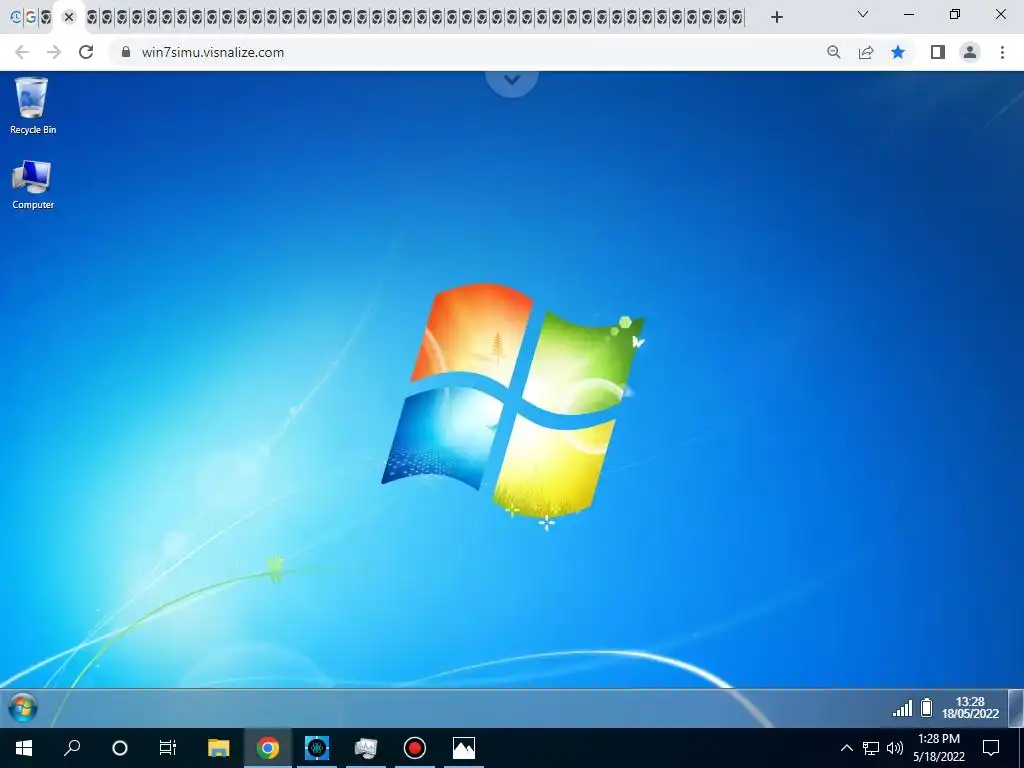The image size is (1024, 768).
Task: Switch to the first browser tab
Action: point(16,18)
